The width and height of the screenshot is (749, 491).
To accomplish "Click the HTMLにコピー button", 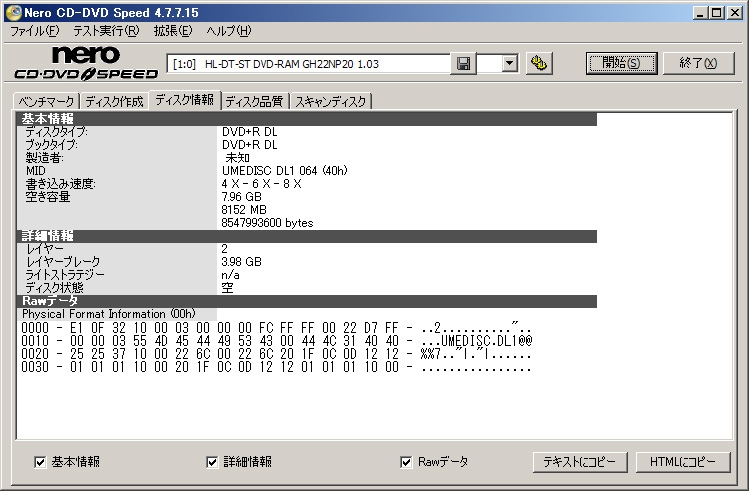I will [x=683, y=462].
